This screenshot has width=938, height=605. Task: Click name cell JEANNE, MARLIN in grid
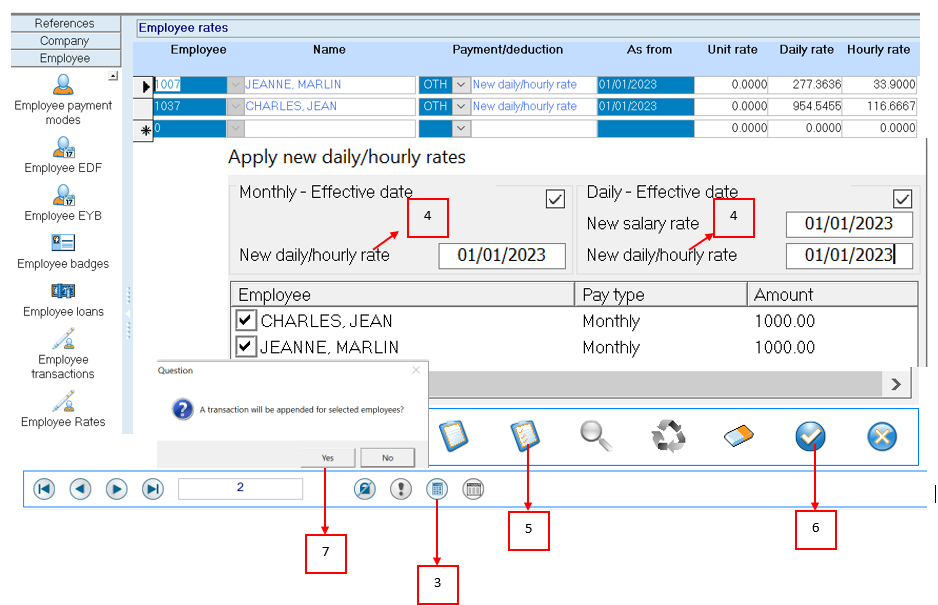(x=329, y=84)
